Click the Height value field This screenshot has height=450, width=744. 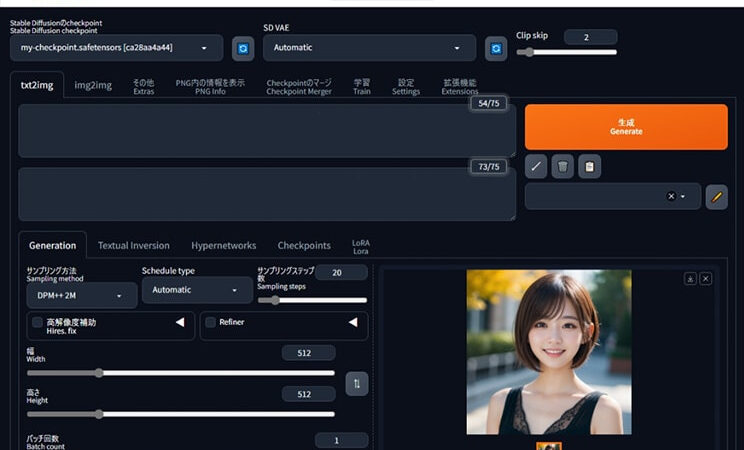308,394
